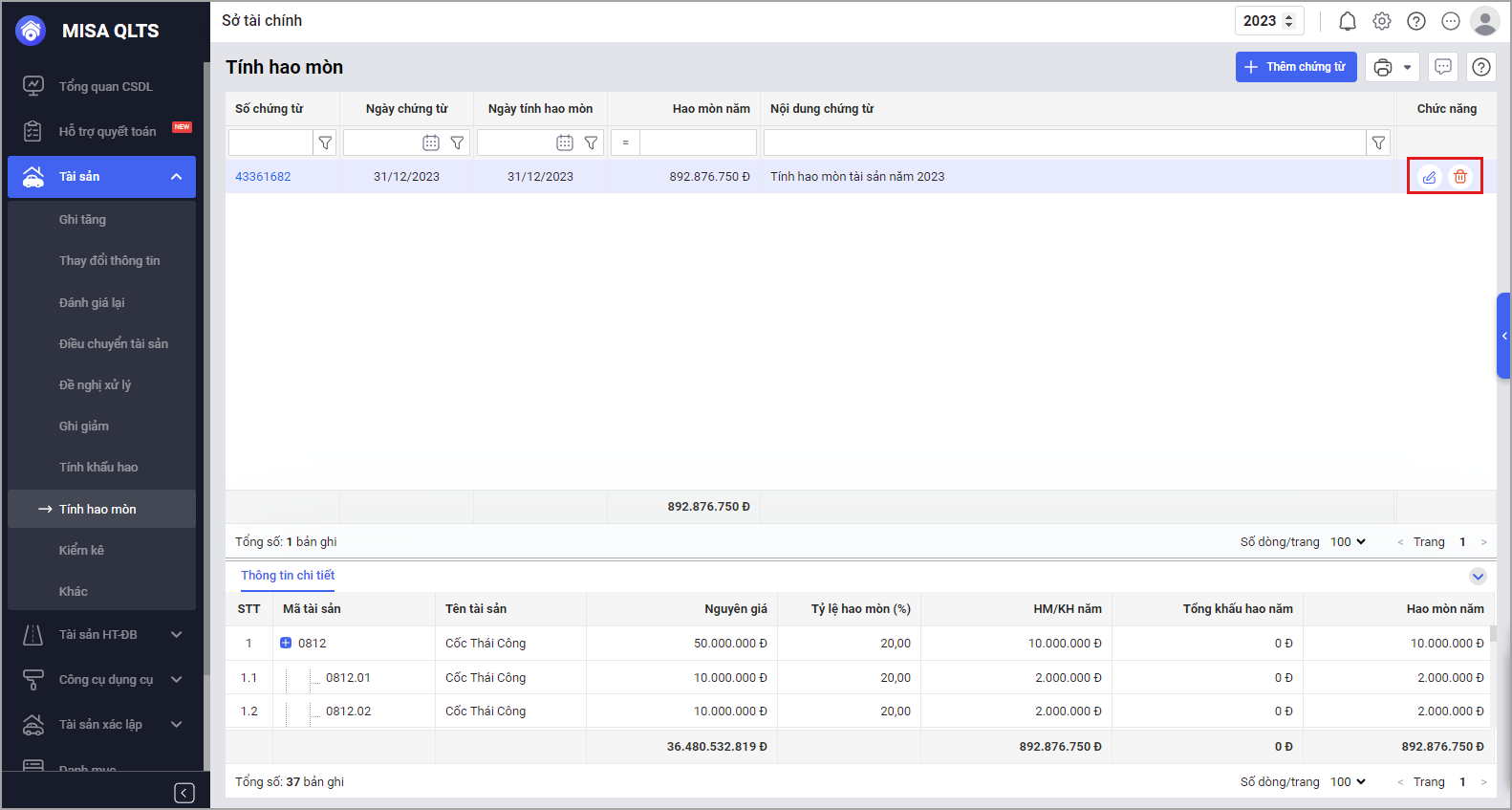Open the Kiểm kê menu item

81,551
